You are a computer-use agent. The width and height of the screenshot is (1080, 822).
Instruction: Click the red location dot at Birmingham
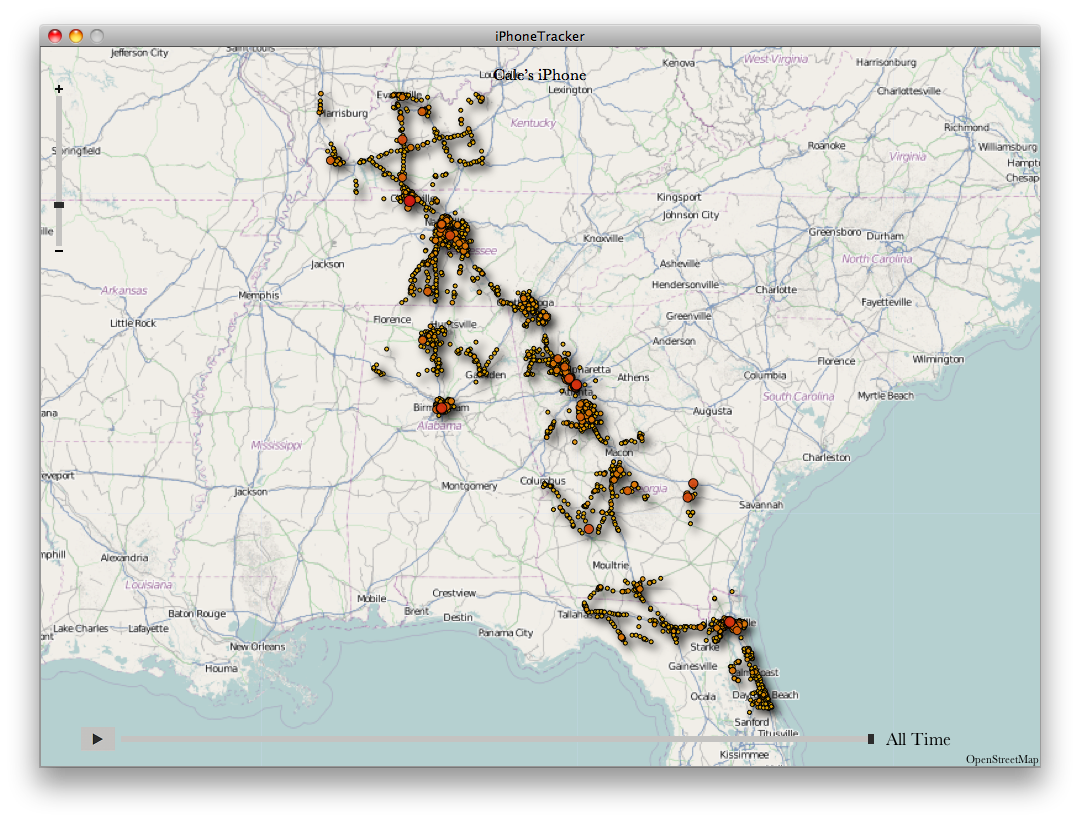442,407
